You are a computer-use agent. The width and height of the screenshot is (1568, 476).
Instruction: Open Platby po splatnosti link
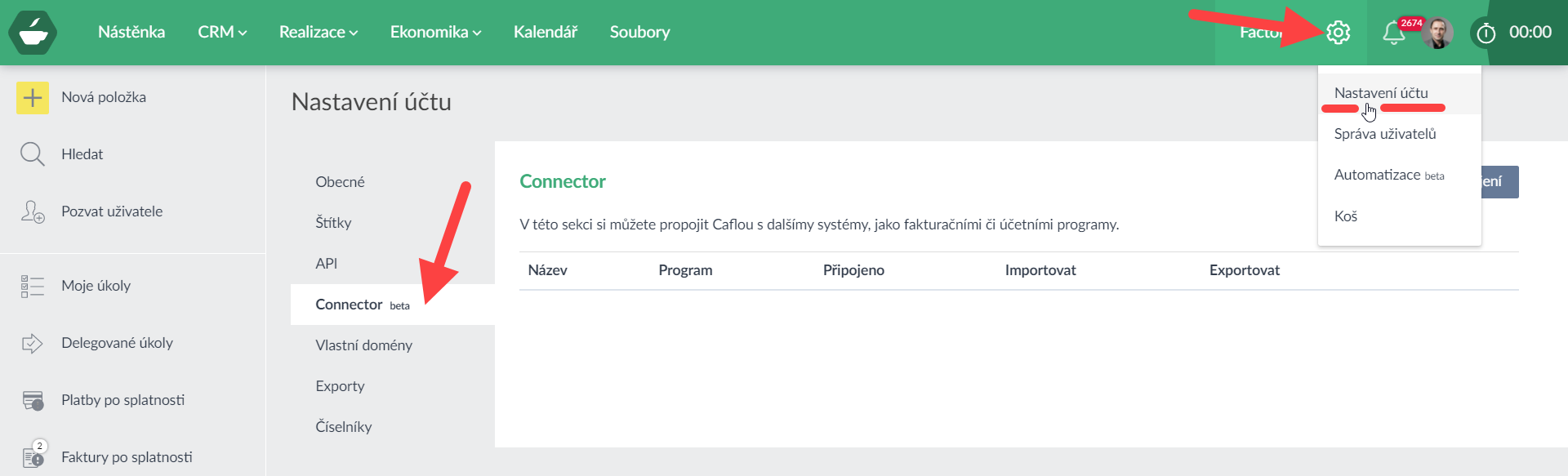[x=122, y=400]
